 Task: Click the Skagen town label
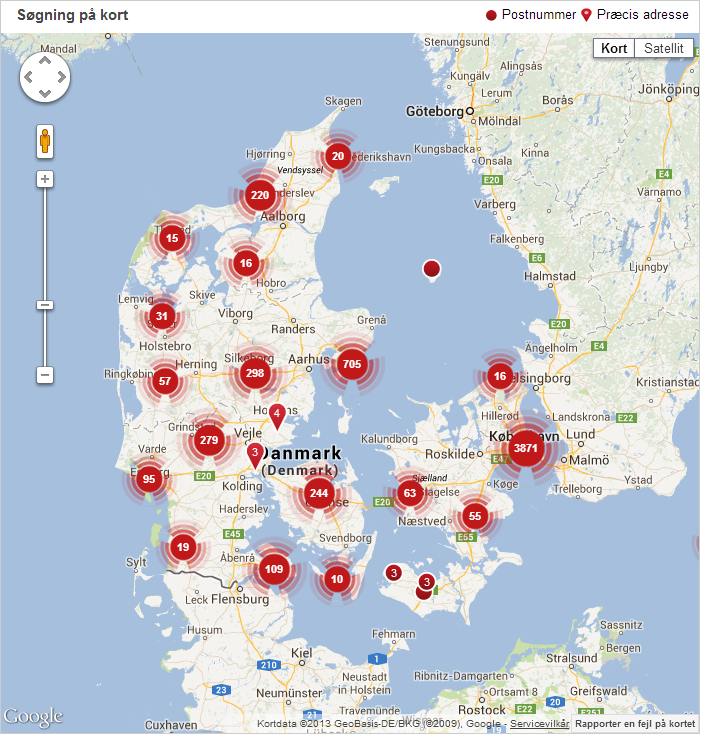coord(344,101)
